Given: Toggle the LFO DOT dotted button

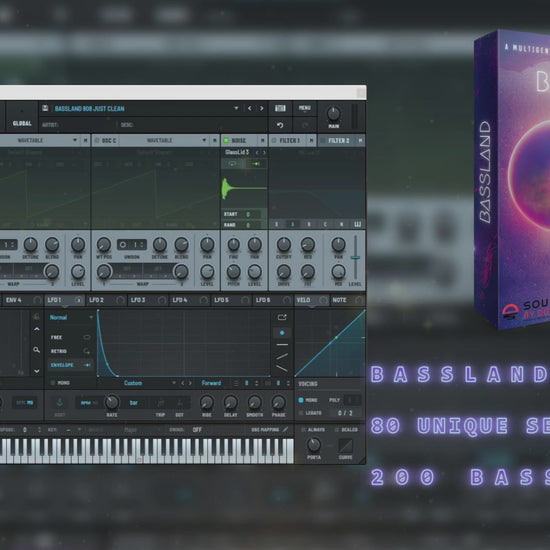Looking at the screenshot, I should 179,403.
